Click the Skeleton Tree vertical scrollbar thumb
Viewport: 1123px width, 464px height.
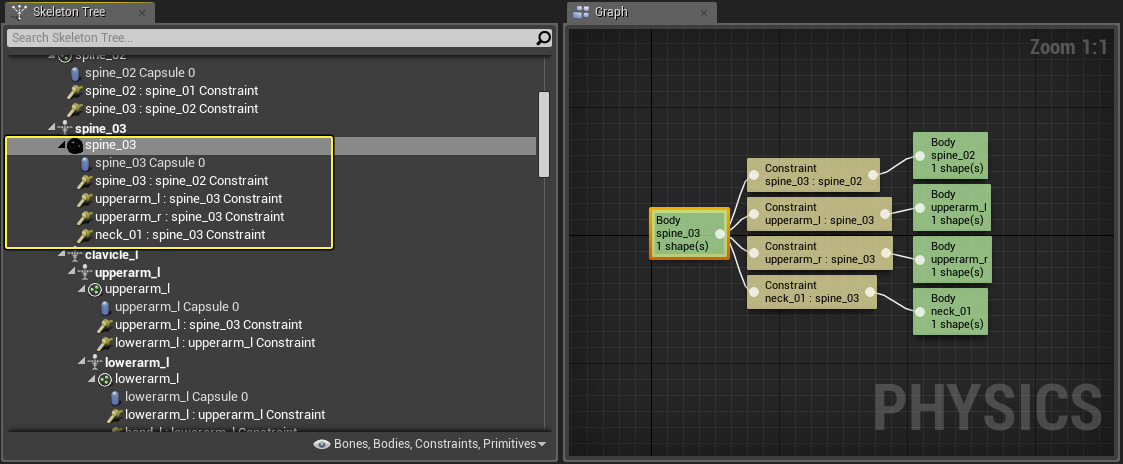point(543,134)
